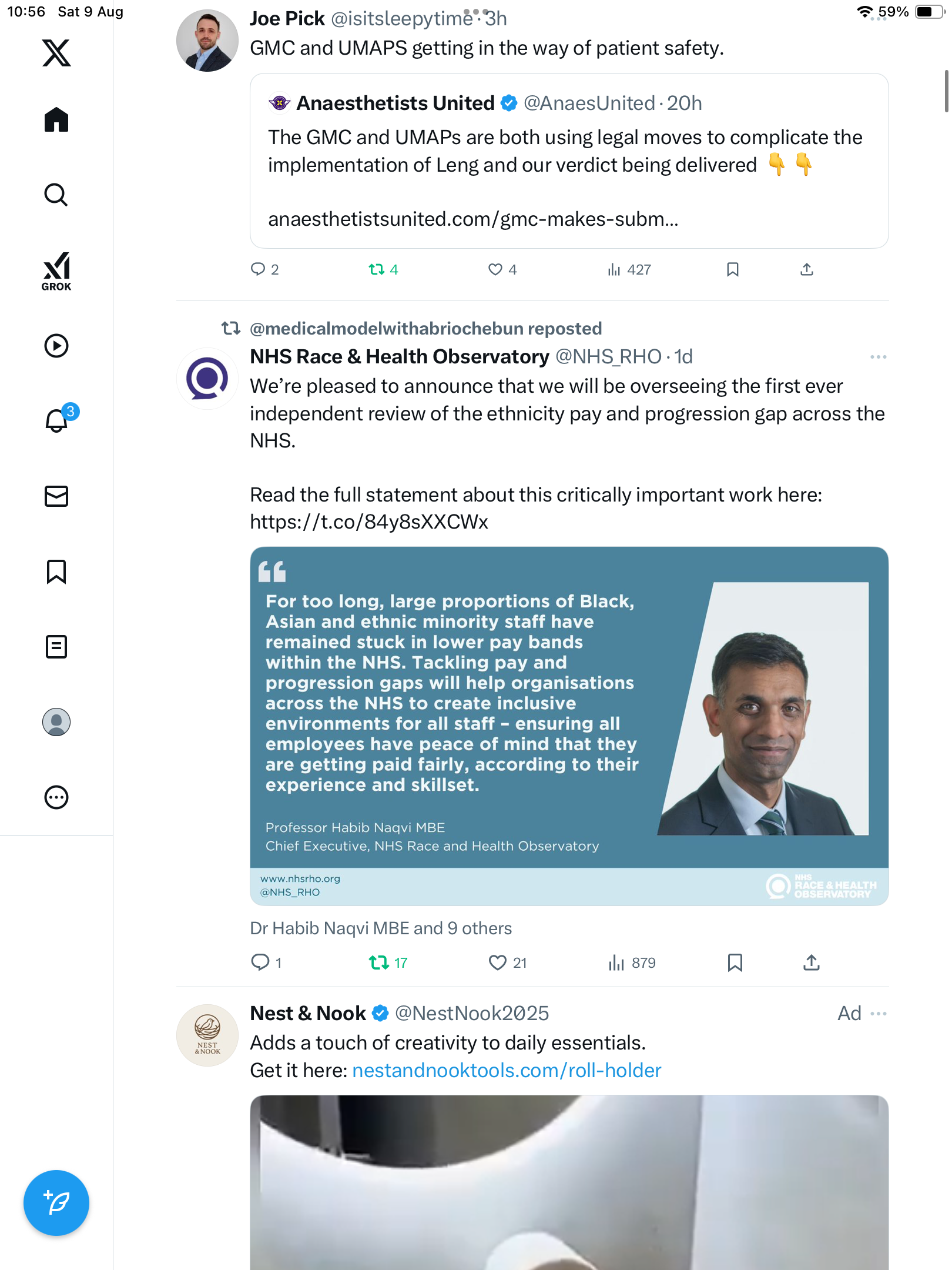Bookmark the NHS Race & Health Observatory post

tap(735, 962)
